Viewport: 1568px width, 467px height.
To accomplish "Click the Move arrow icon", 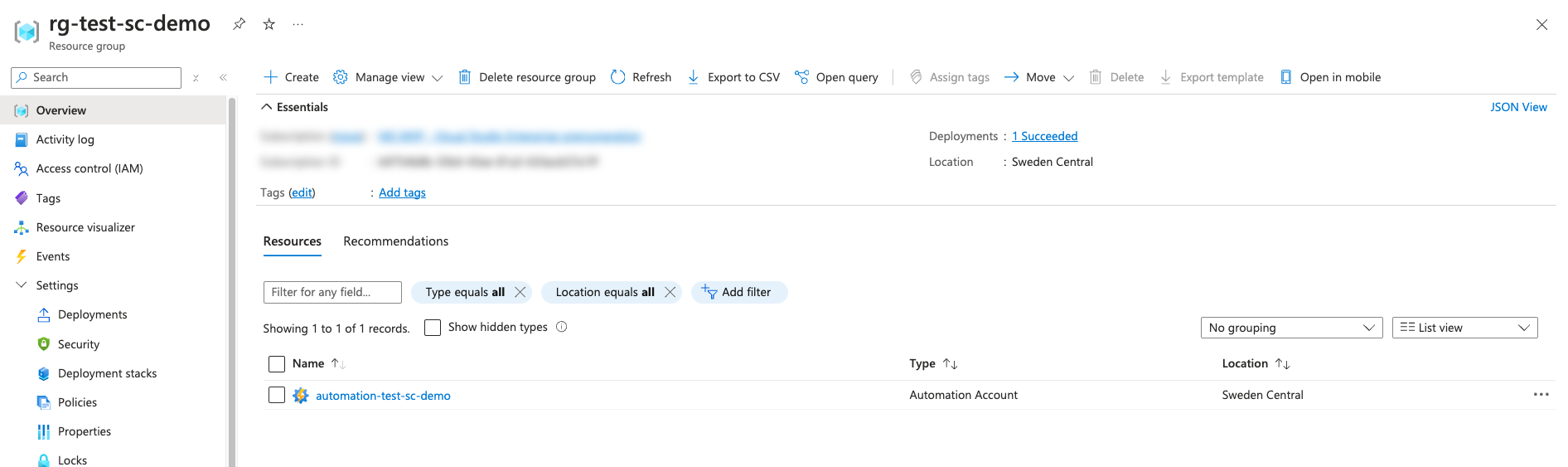I will coord(1011,77).
